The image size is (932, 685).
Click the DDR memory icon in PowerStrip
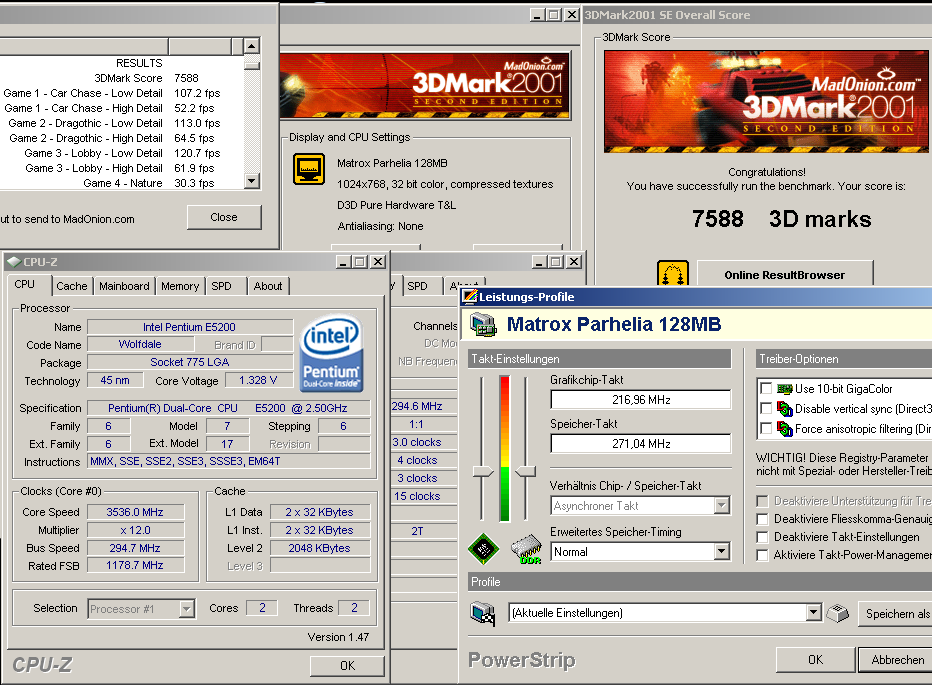click(527, 549)
